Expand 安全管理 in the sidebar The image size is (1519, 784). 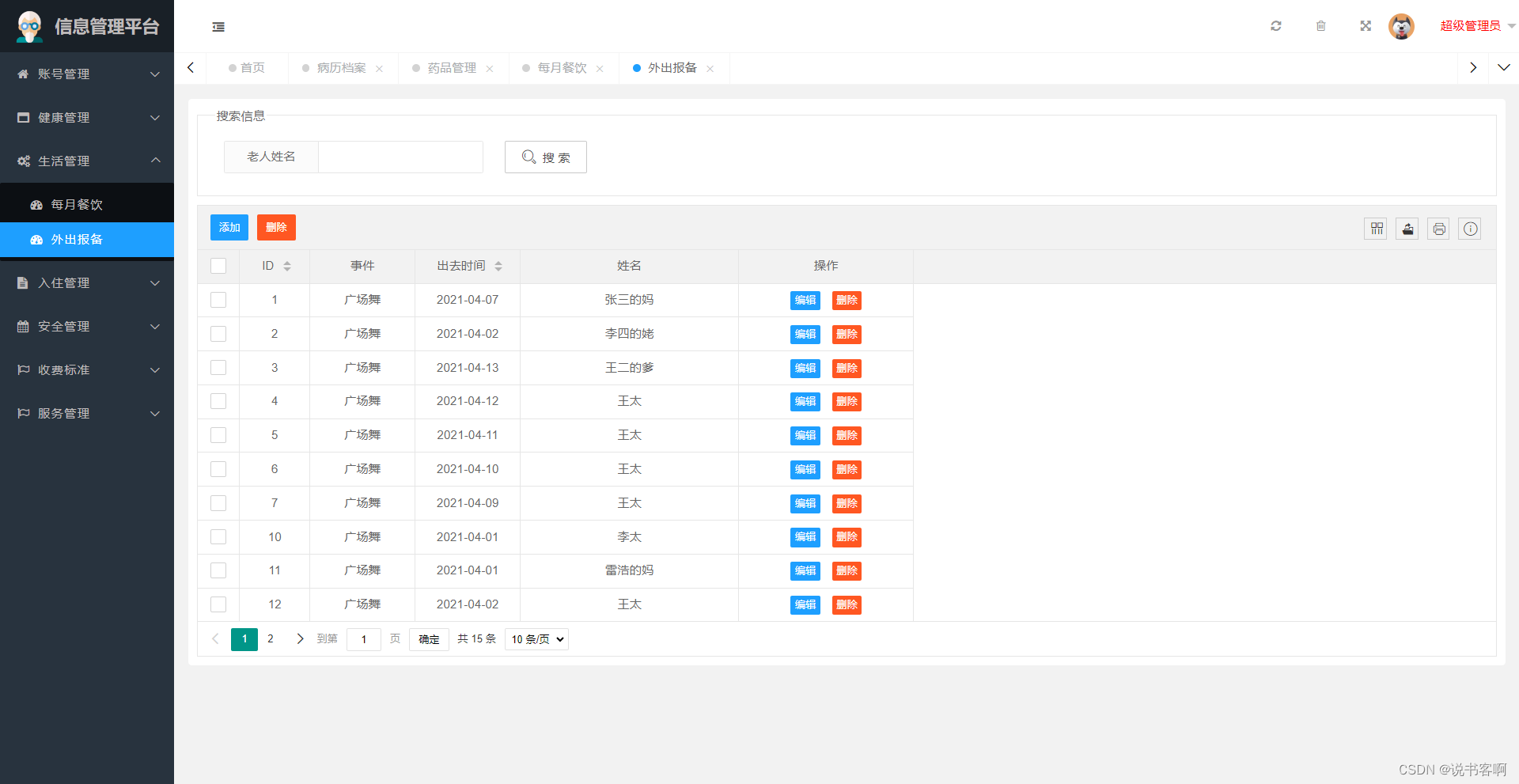pyautogui.click(x=87, y=327)
